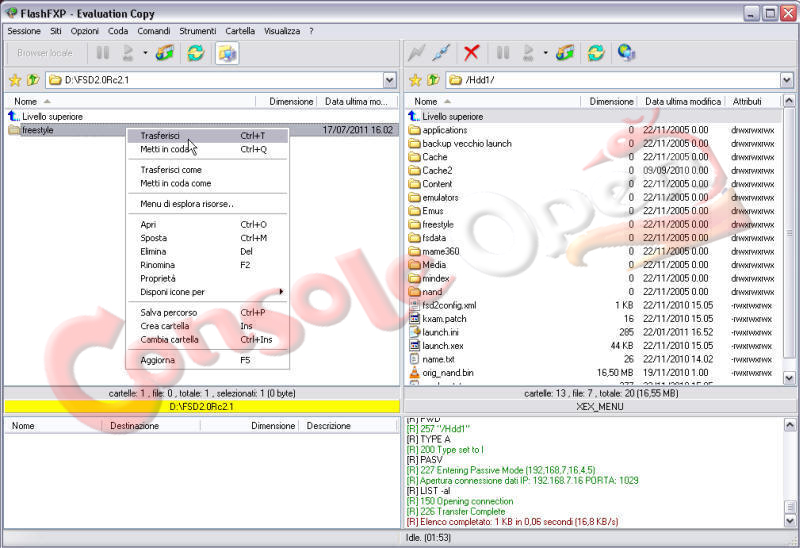Sort remote list by Dimensione header
Viewport: 800px width, 548px height.
[x=609, y=102]
